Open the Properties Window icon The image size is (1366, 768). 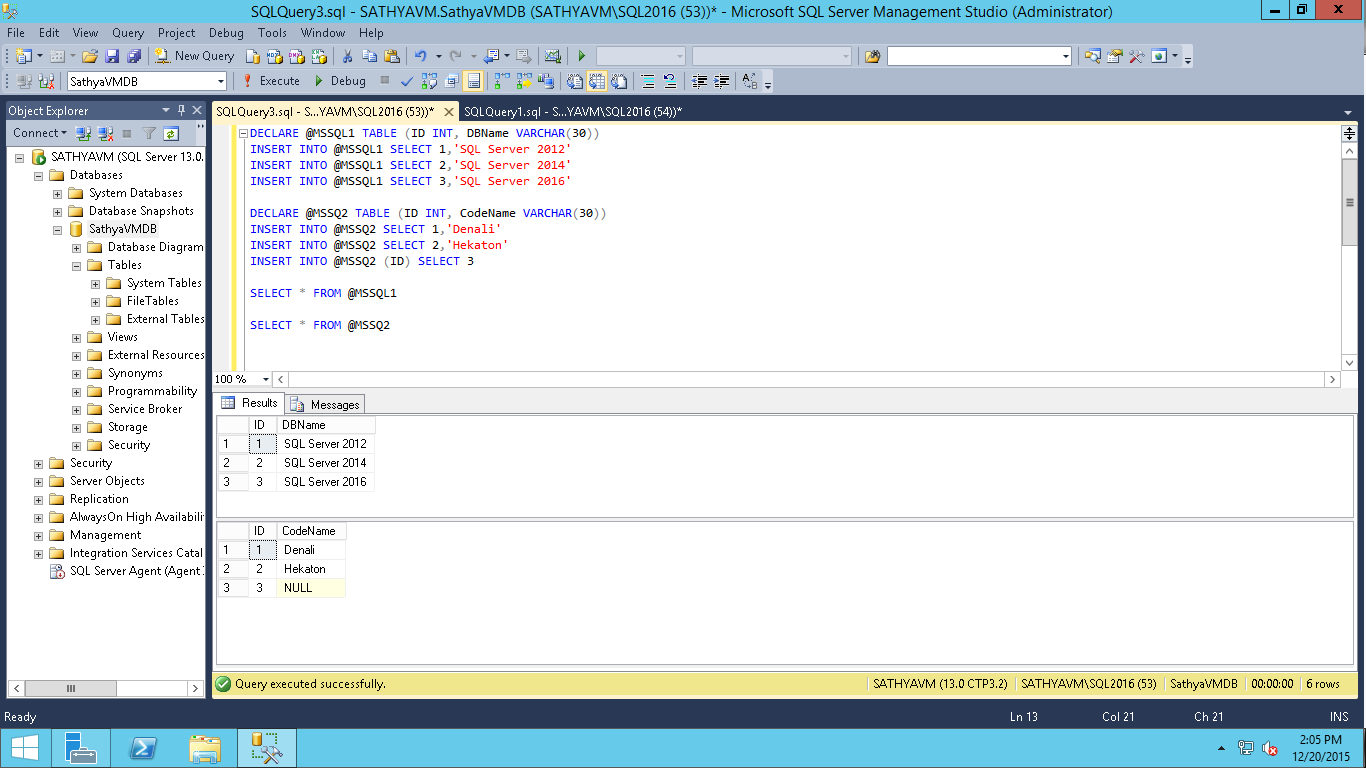point(1114,56)
